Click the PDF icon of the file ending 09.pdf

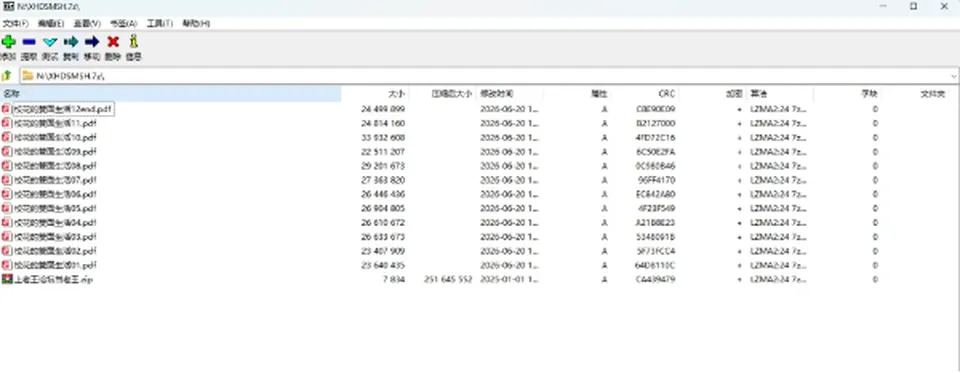(x=7, y=151)
